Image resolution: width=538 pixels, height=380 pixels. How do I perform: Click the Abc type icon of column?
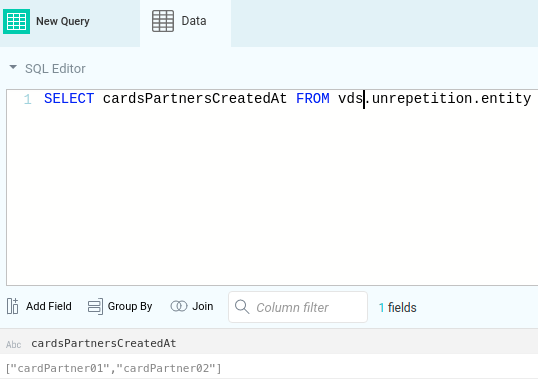click(14, 344)
